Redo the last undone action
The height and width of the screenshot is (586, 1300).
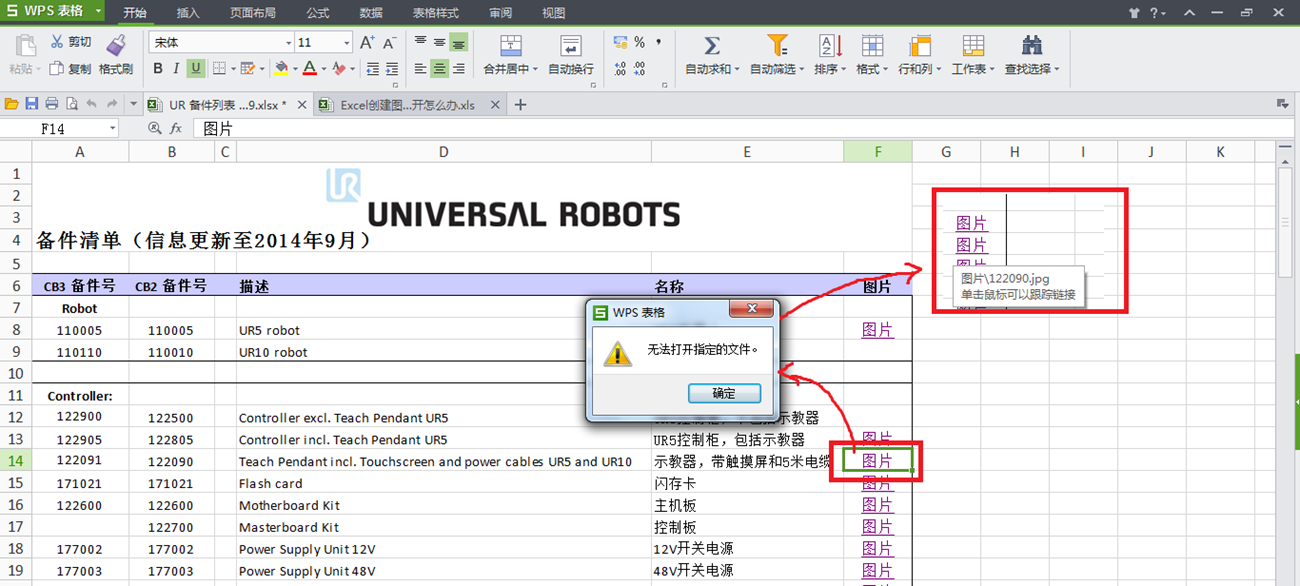coord(112,104)
